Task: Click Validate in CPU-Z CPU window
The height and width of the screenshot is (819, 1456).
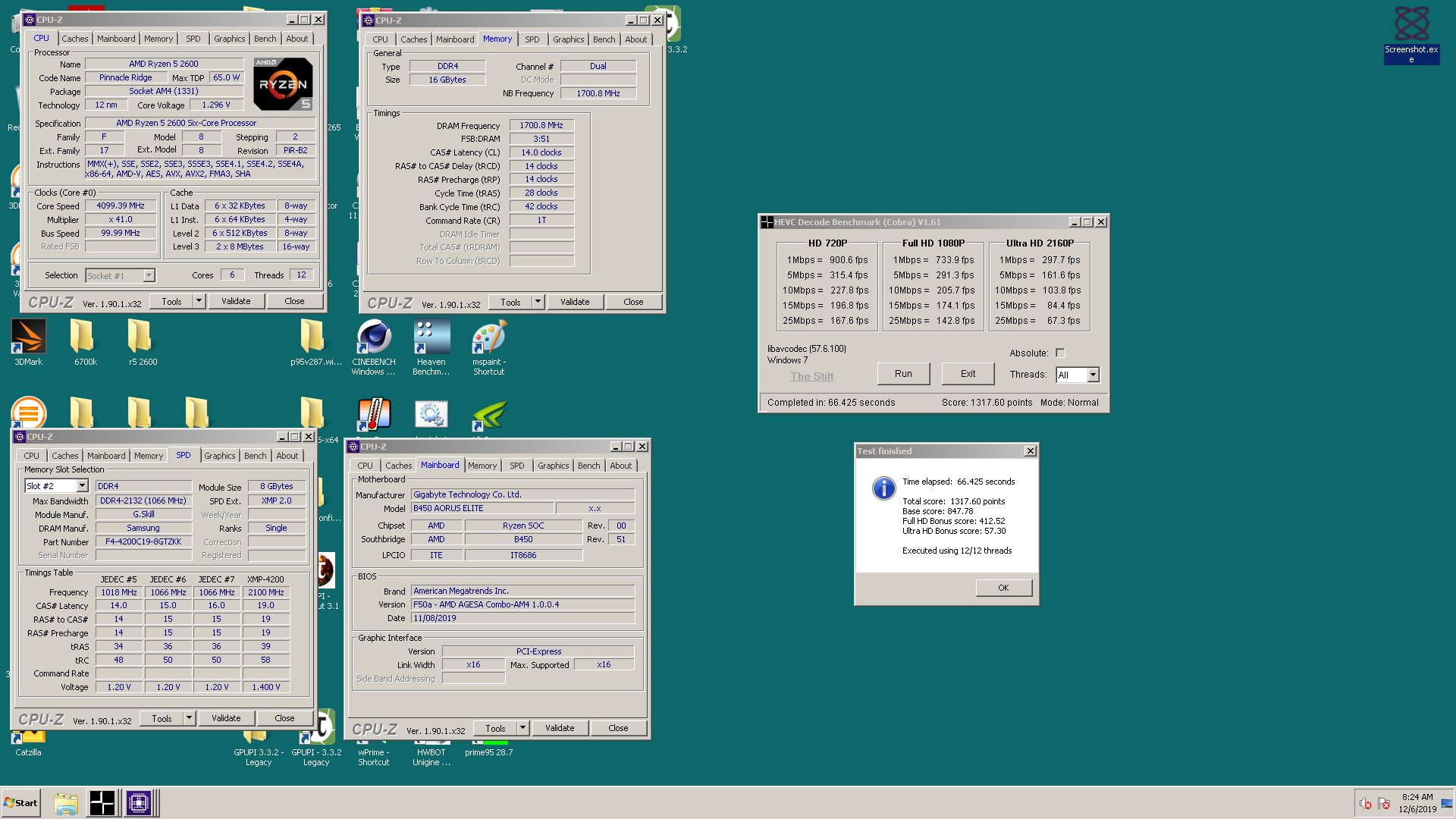Action: tap(236, 301)
